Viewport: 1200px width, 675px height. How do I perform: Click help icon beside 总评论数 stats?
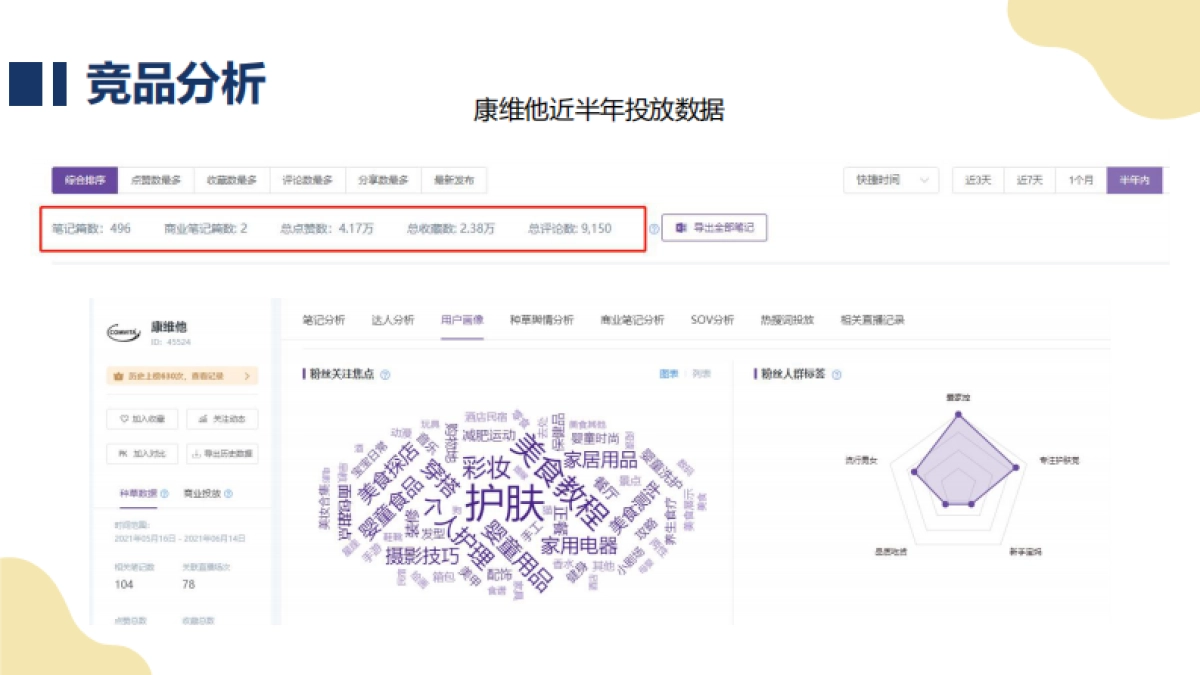pos(654,229)
